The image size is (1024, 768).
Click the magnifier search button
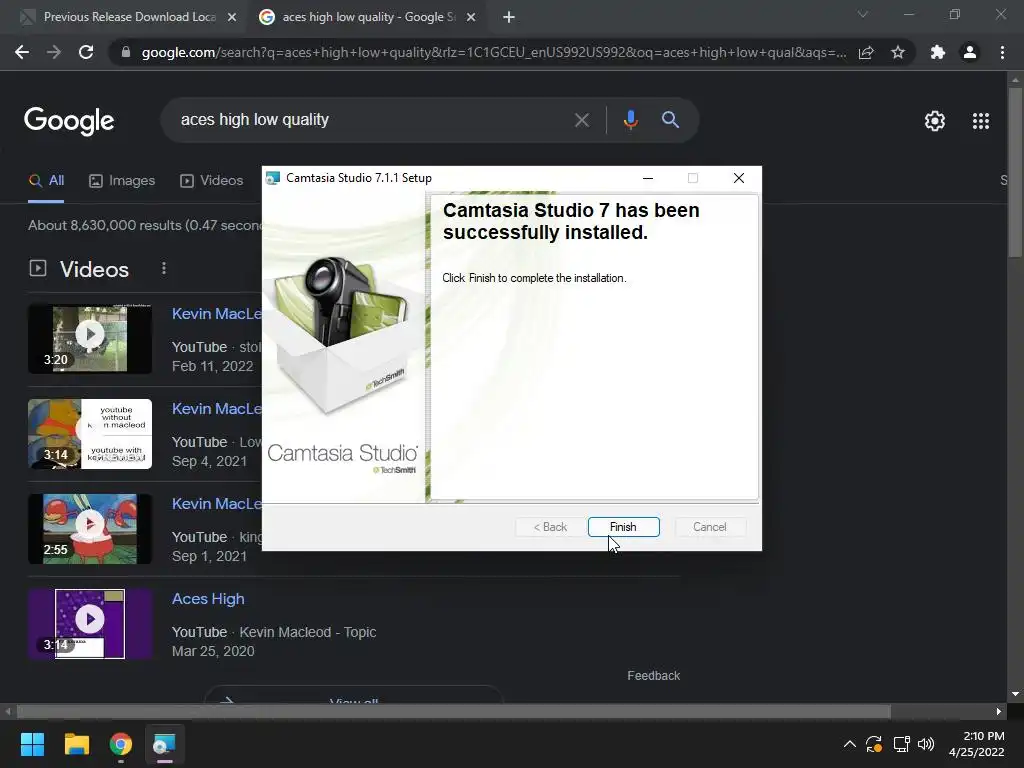(670, 120)
